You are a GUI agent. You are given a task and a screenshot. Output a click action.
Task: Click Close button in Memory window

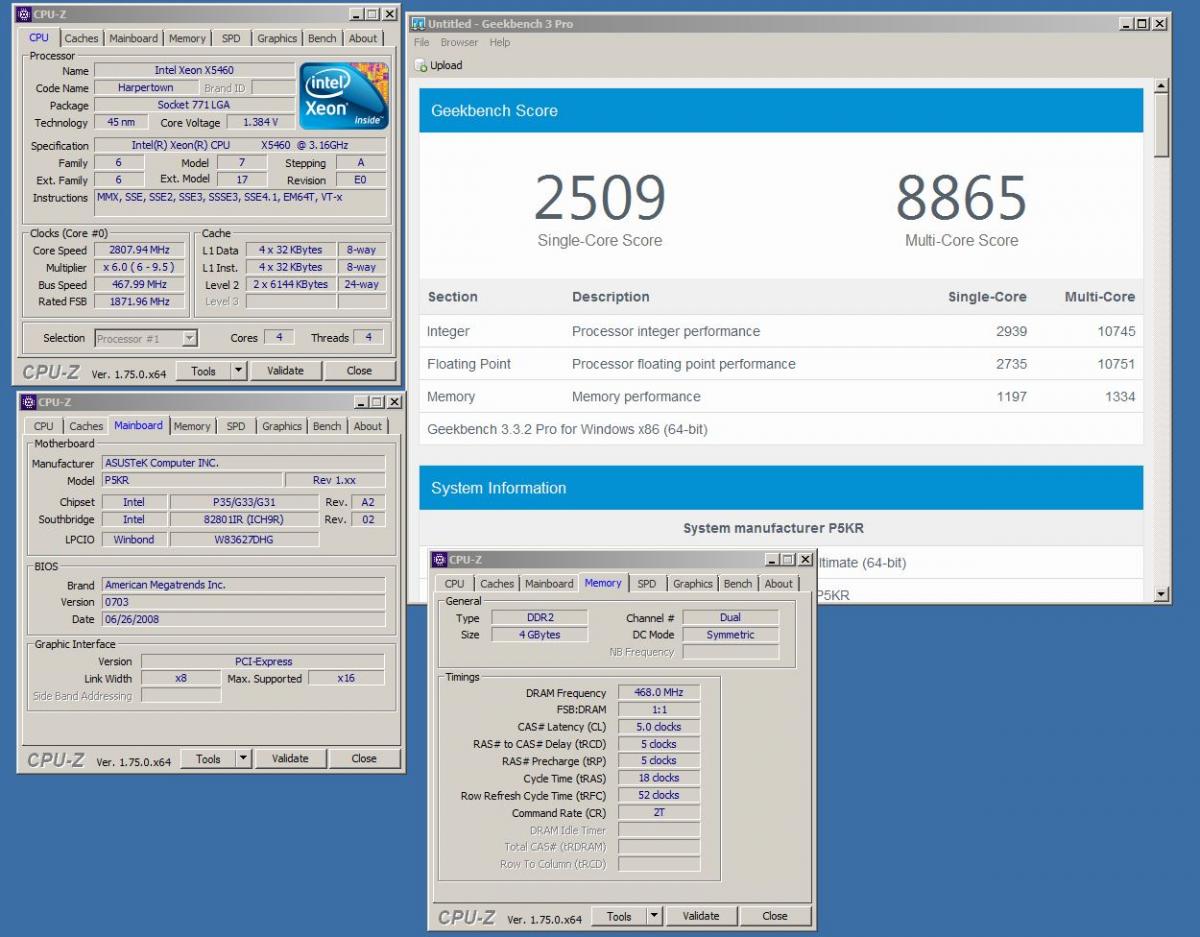[775, 916]
